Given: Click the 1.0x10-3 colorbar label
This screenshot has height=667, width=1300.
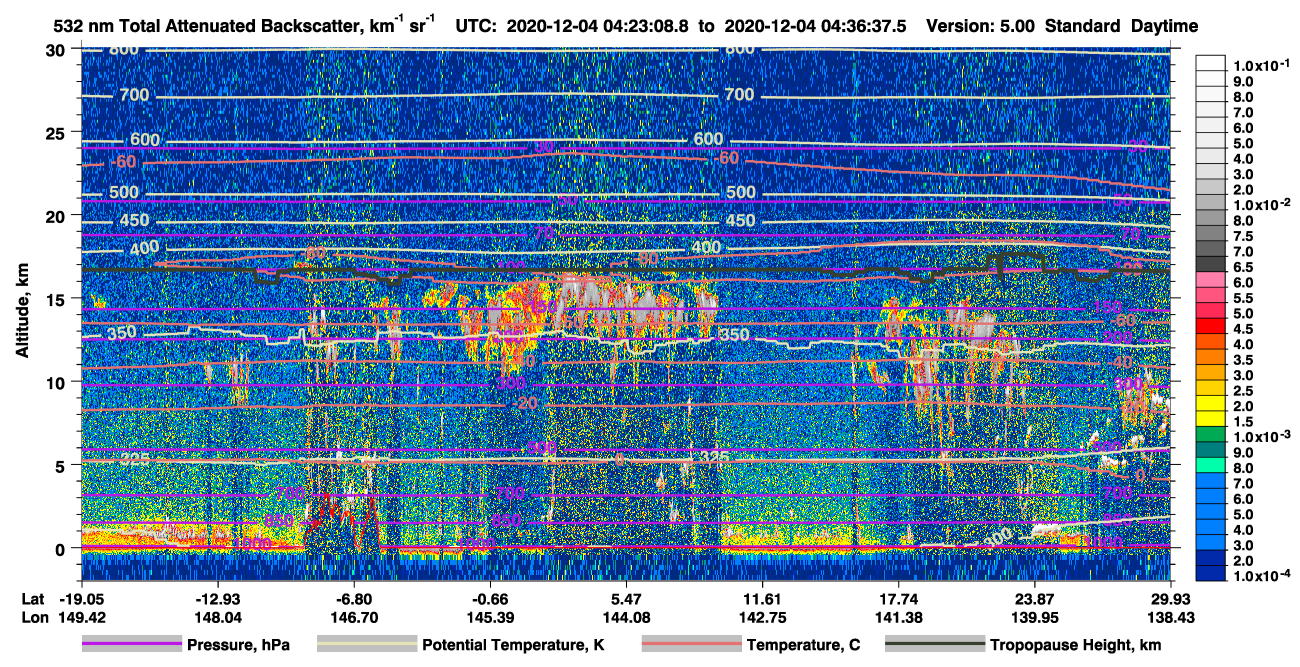Looking at the screenshot, I should click(x=1261, y=437).
